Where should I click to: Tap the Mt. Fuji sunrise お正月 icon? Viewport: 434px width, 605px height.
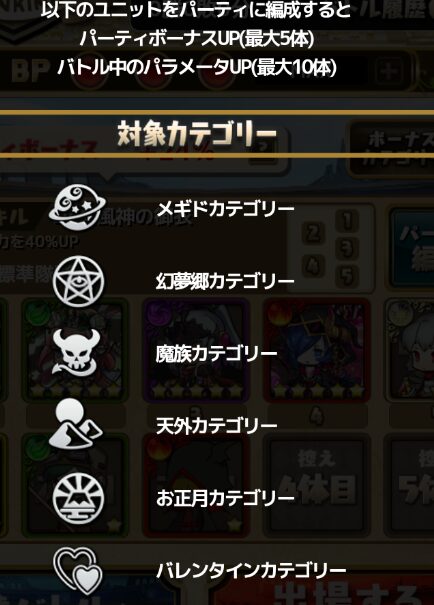[78, 498]
